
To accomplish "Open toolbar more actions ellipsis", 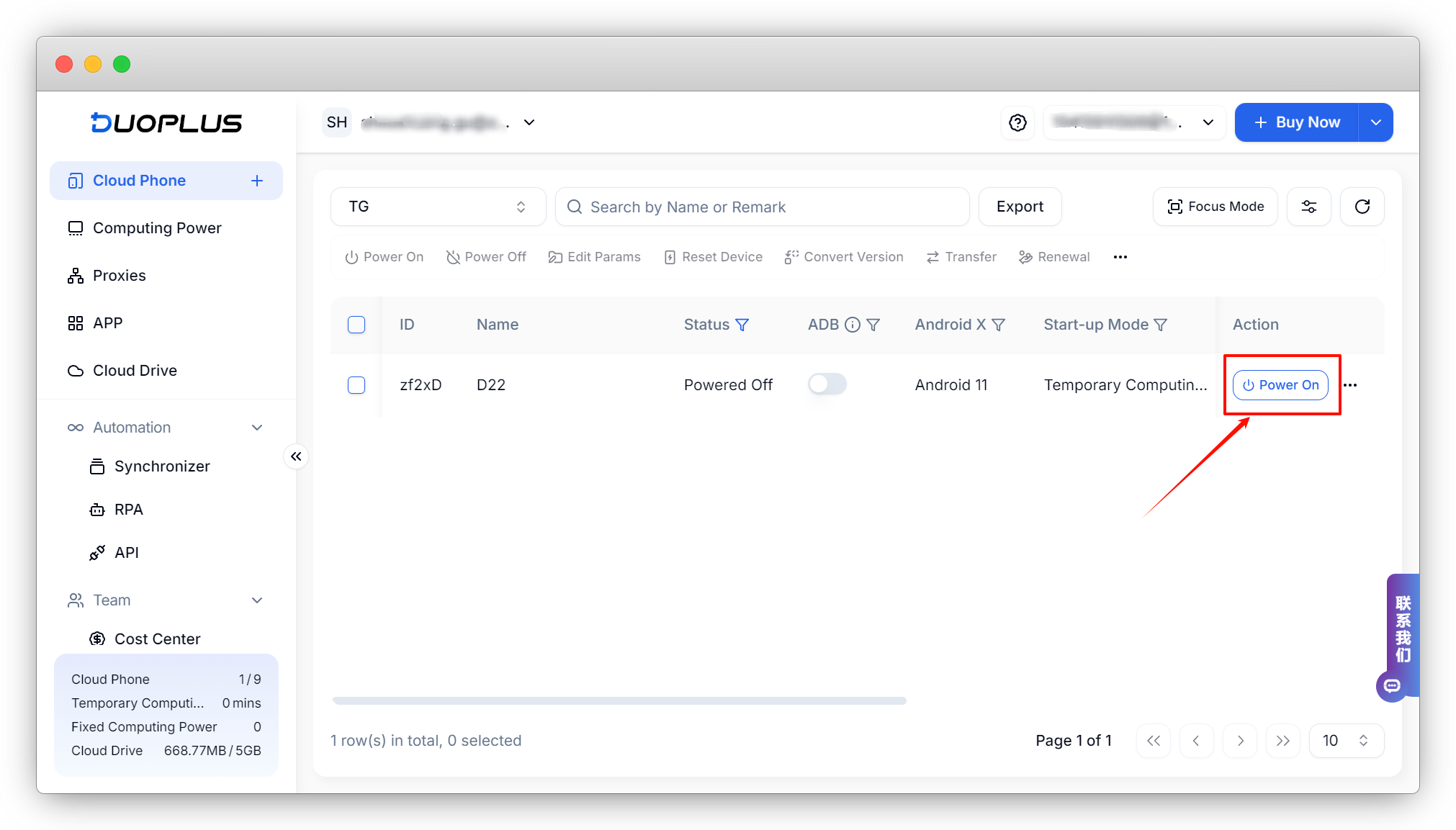I will coord(1120,257).
